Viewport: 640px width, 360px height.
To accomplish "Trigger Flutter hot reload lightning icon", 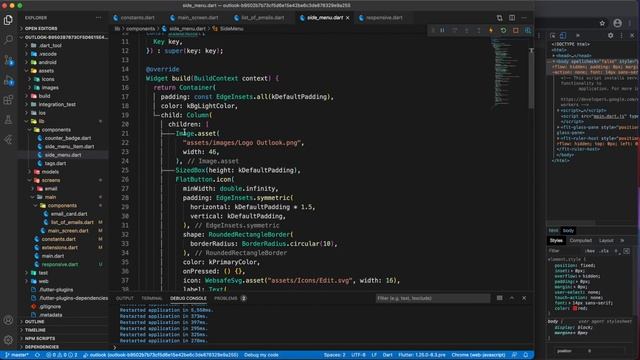I will point(491,30).
